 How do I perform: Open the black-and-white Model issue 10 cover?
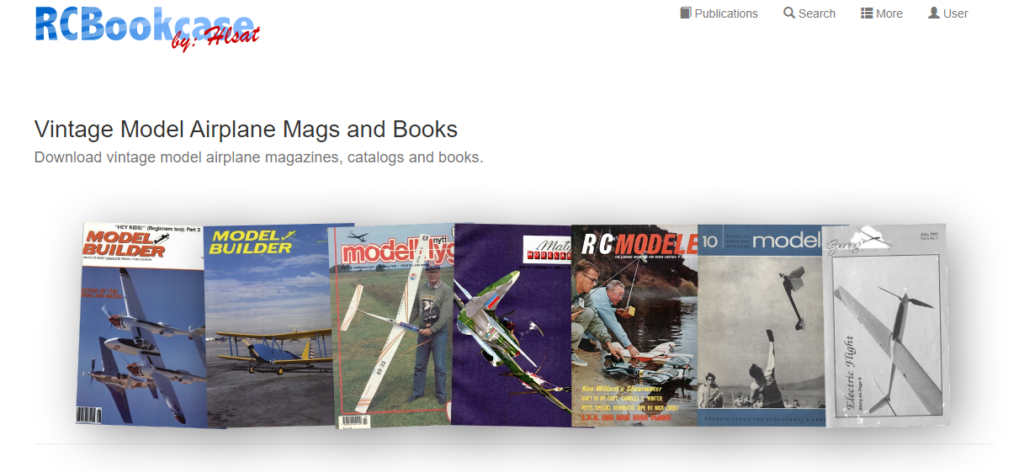[760, 325]
